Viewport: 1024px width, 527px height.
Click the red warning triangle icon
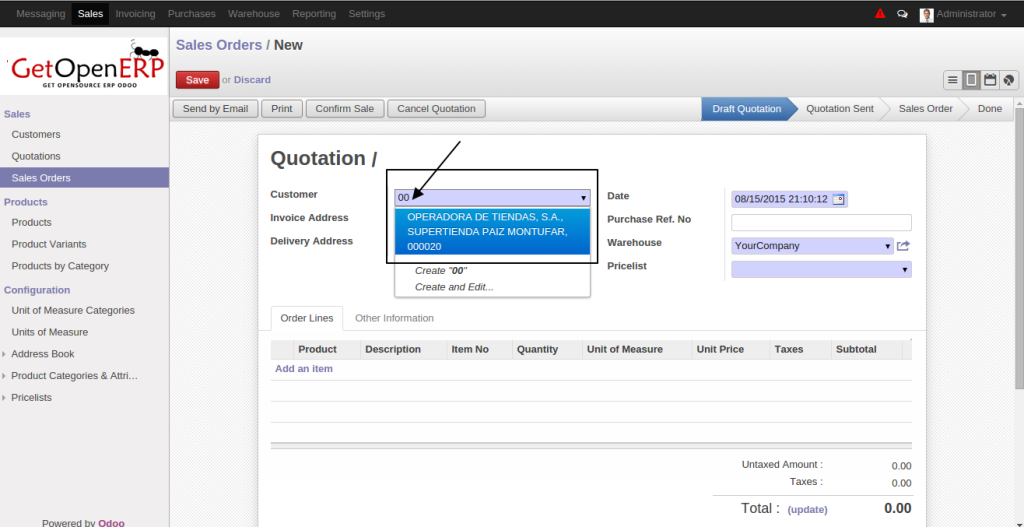880,14
